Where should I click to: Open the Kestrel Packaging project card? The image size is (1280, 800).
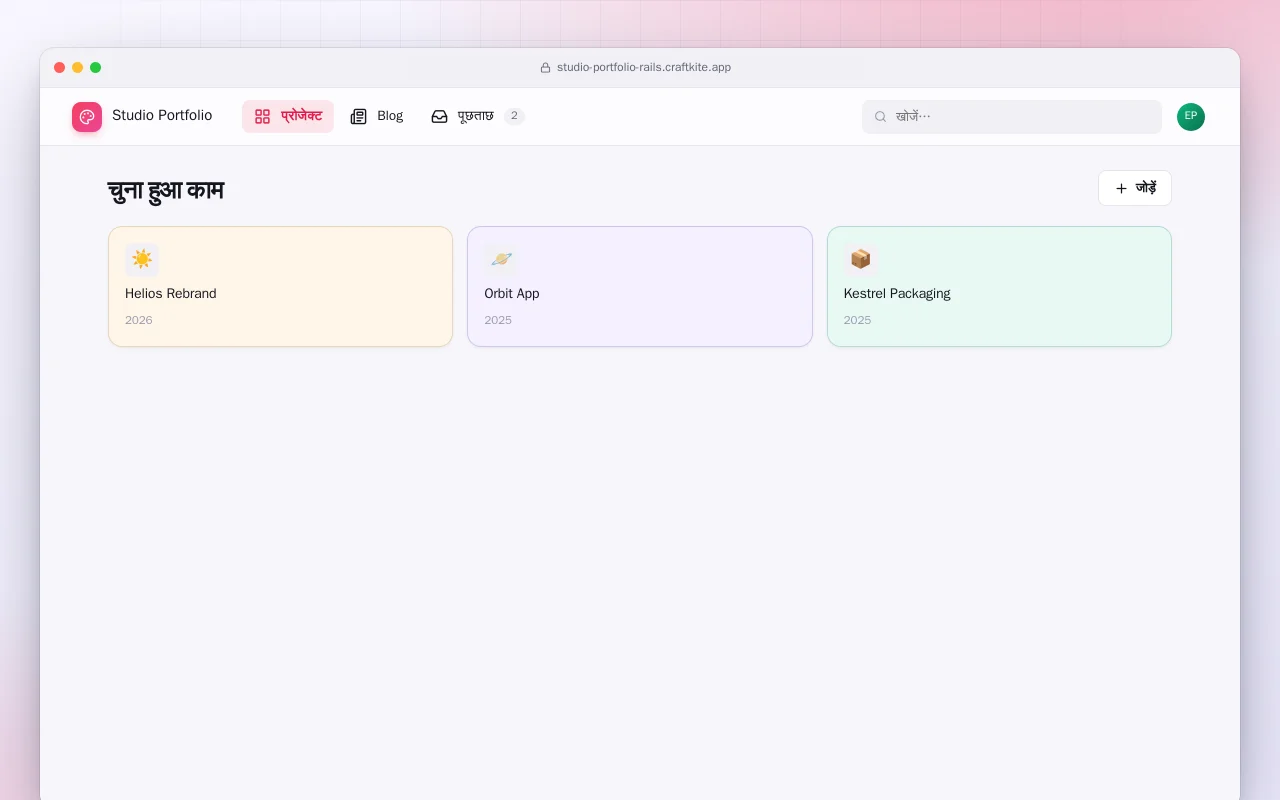tap(999, 287)
